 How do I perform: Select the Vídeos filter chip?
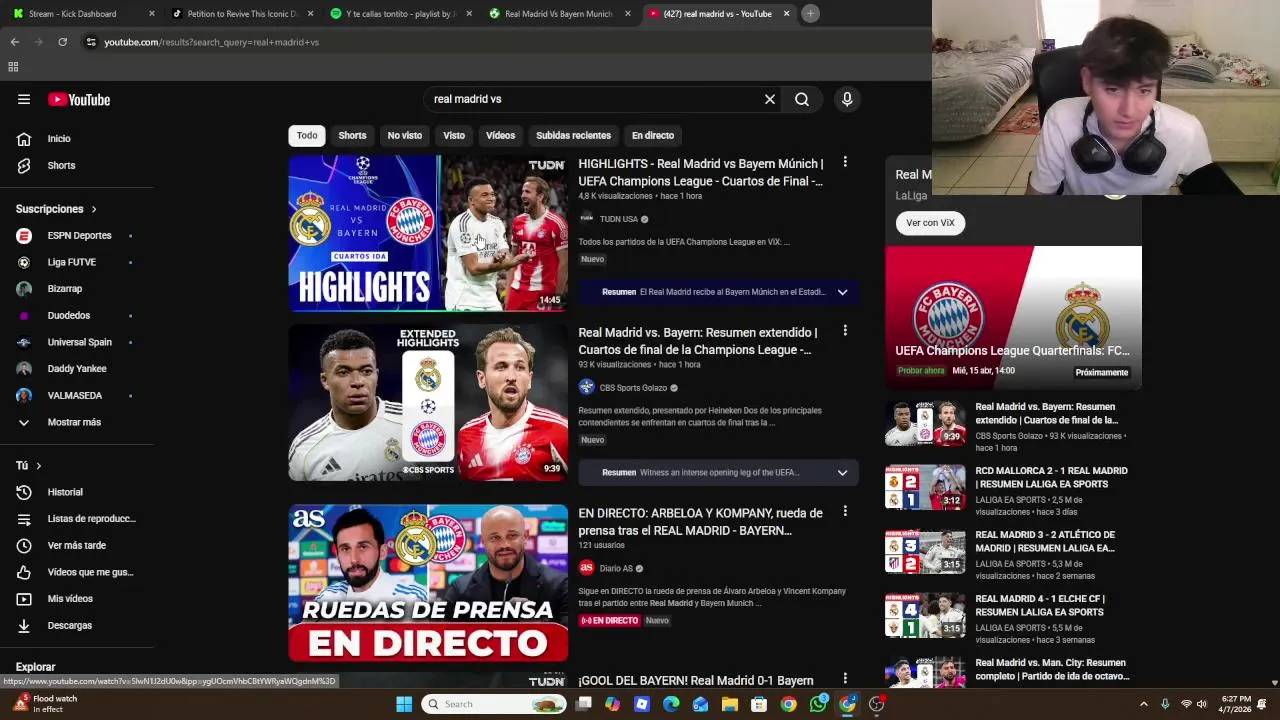click(x=500, y=135)
